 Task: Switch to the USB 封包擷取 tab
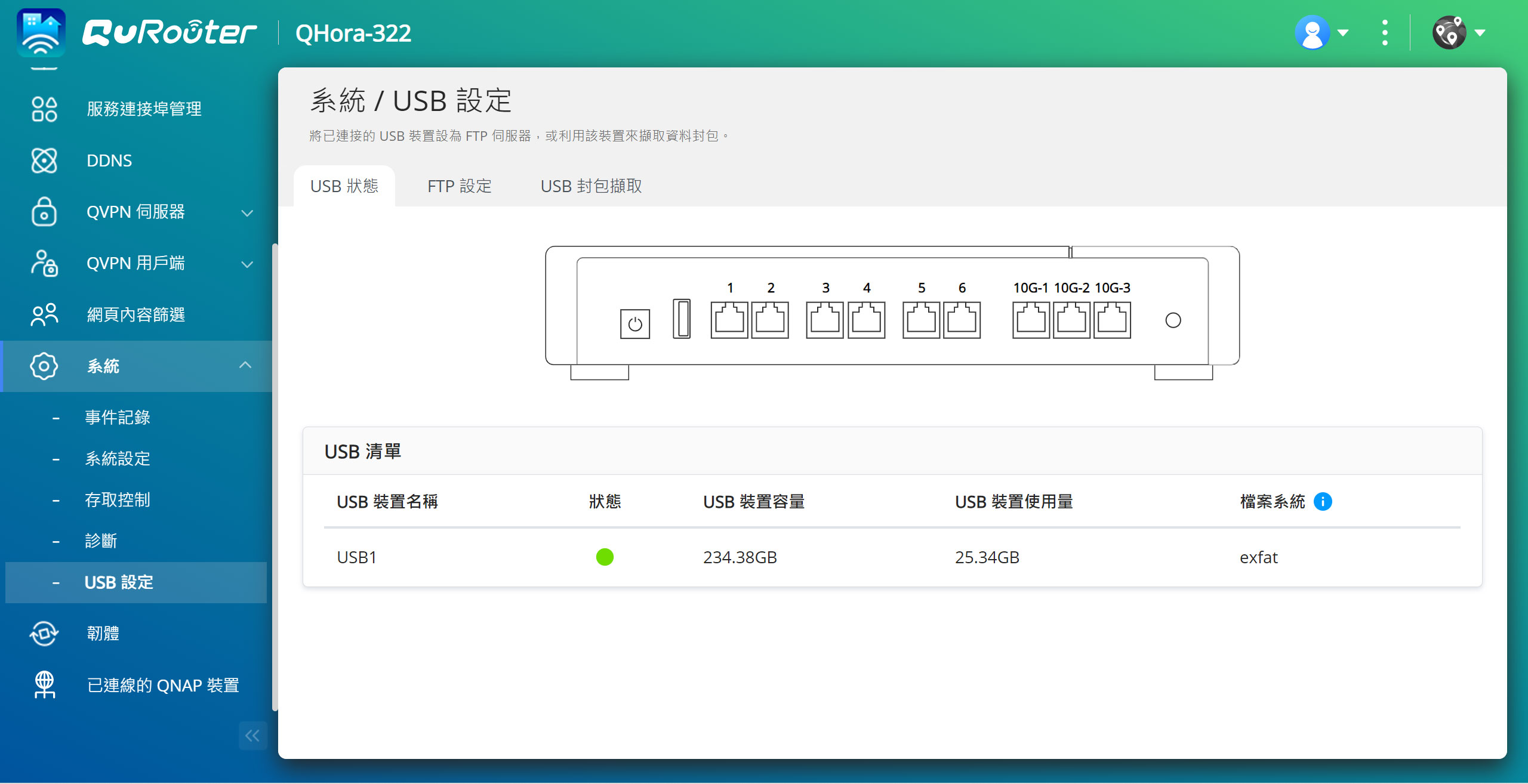(592, 186)
